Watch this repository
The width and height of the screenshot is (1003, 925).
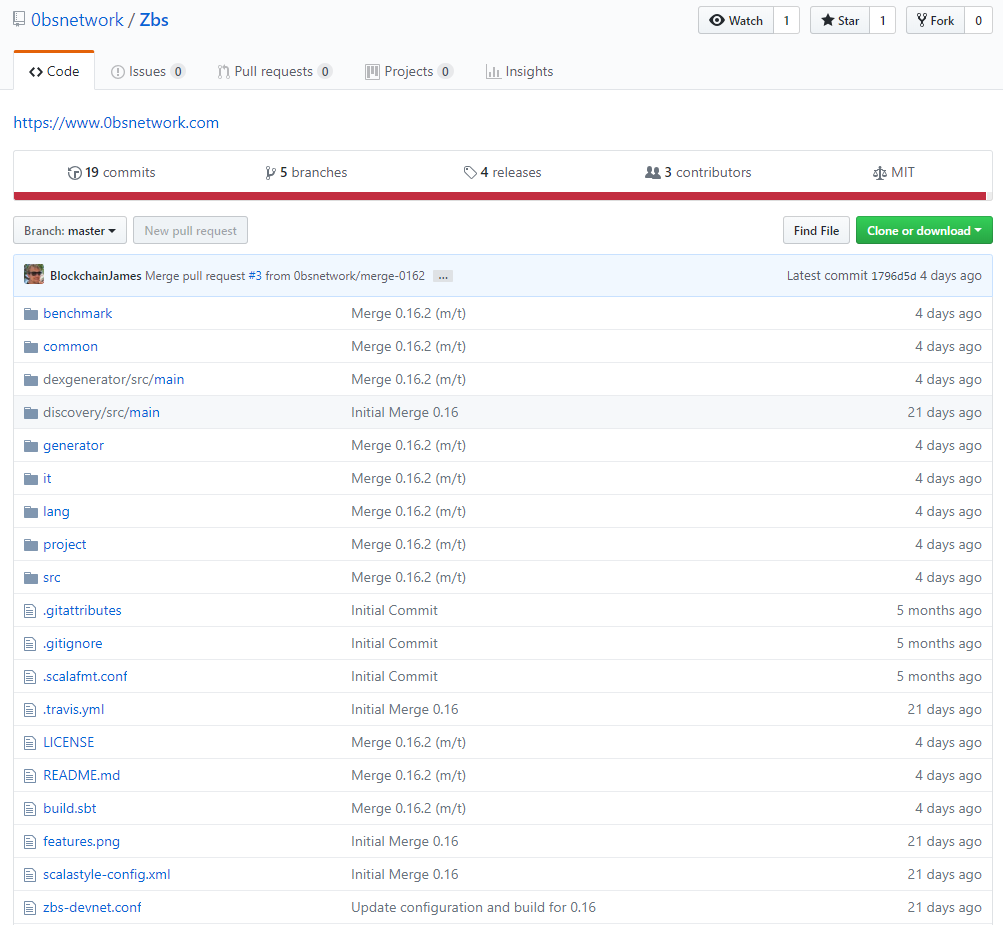click(x=736, y=20)
